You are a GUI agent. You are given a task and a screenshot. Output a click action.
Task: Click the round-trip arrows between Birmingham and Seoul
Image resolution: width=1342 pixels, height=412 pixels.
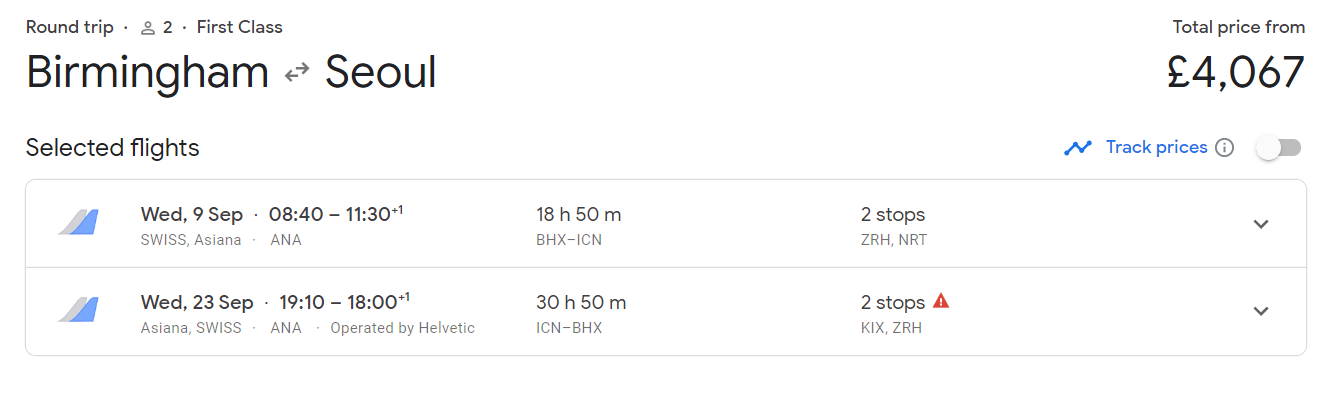(x=297, y=73)
